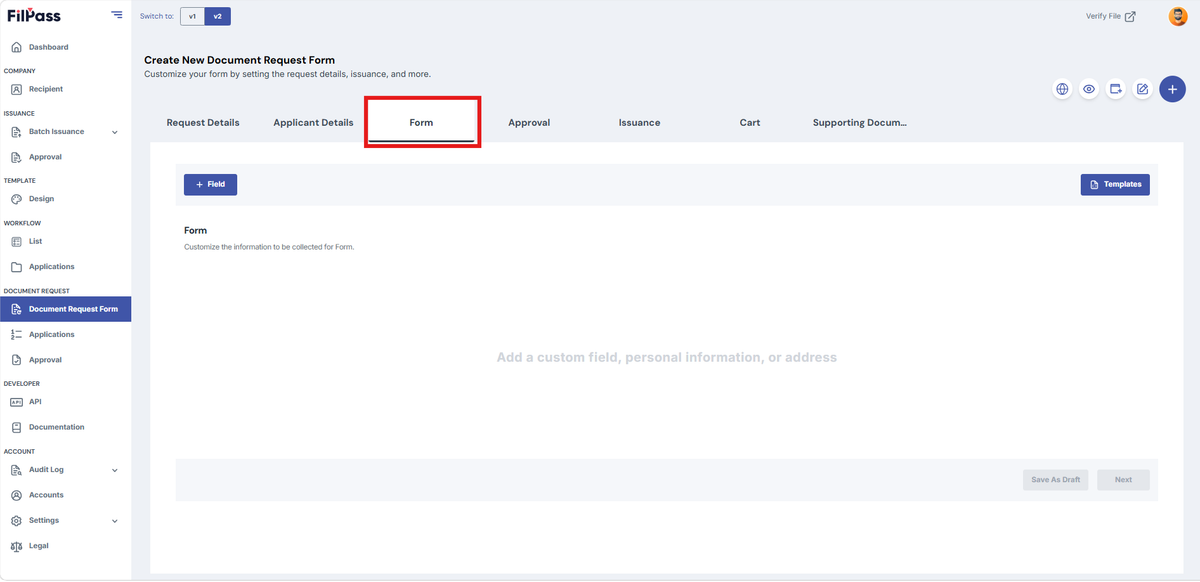
Task: Select the Form tab
Action: tap(421, 123)
